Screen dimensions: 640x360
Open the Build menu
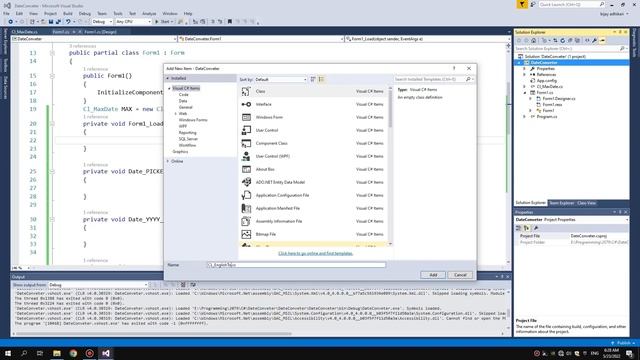[68, 13]
